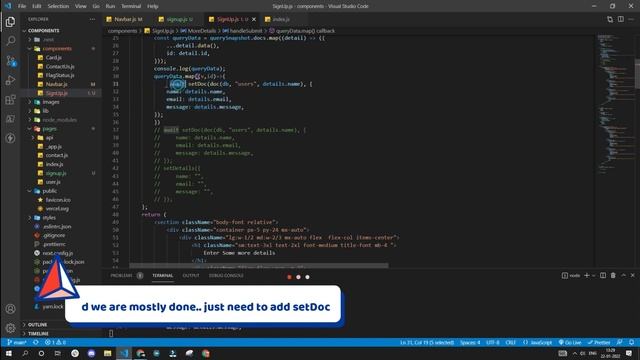
Task: Open the editor's more actions menu
Action: 631,19
